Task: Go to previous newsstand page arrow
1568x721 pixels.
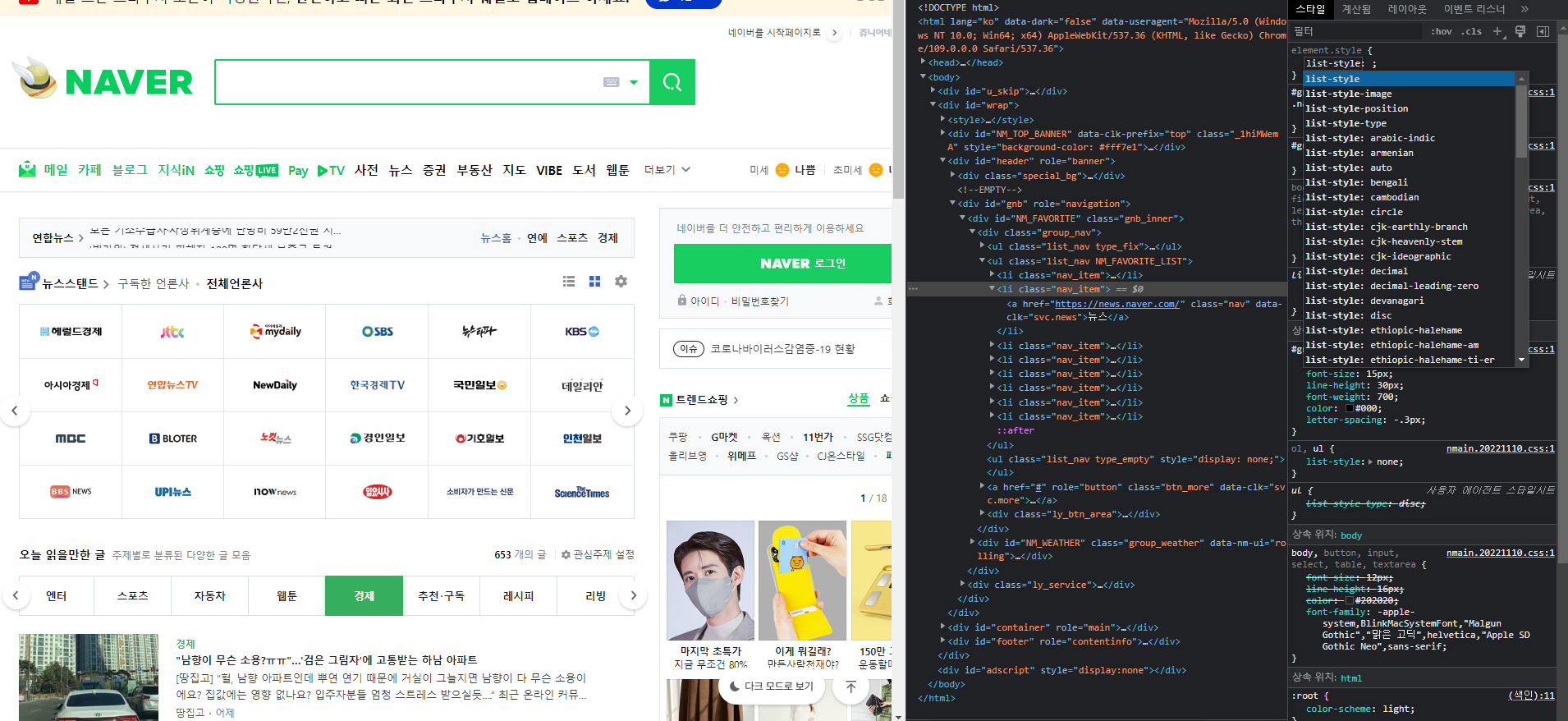Action: 15,411
